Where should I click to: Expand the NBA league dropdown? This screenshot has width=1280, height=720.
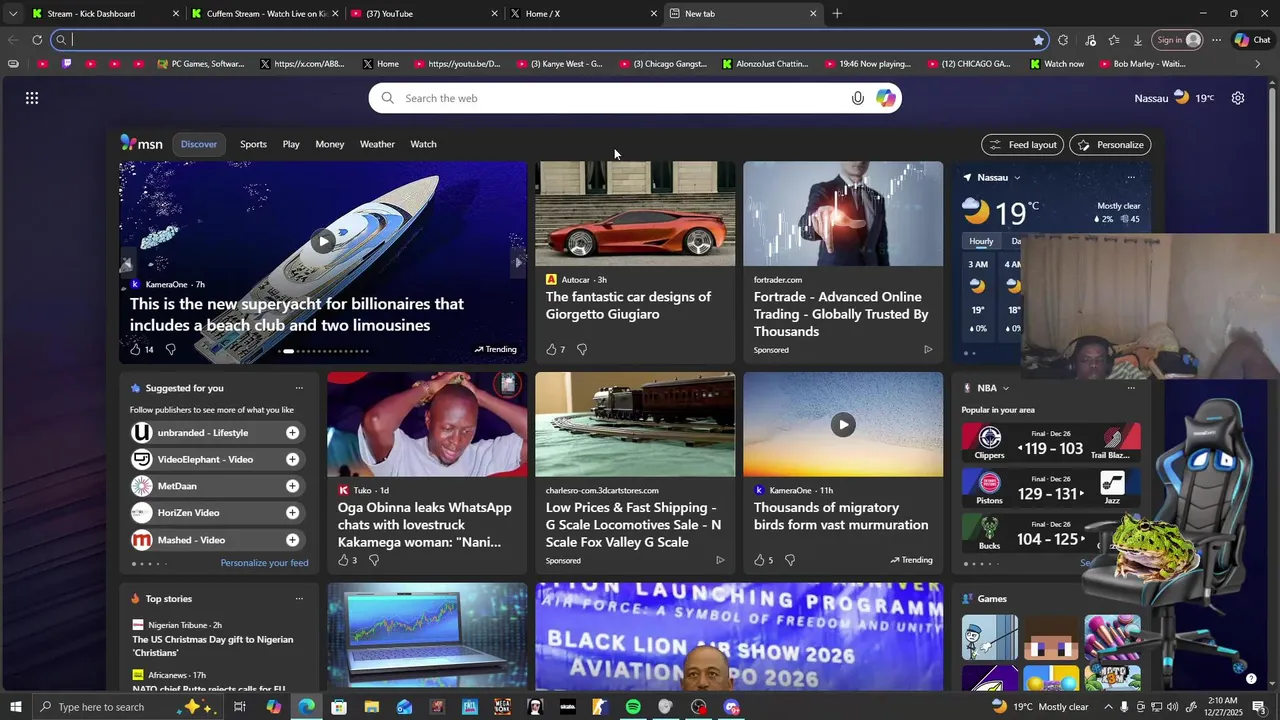point(1006,388)
